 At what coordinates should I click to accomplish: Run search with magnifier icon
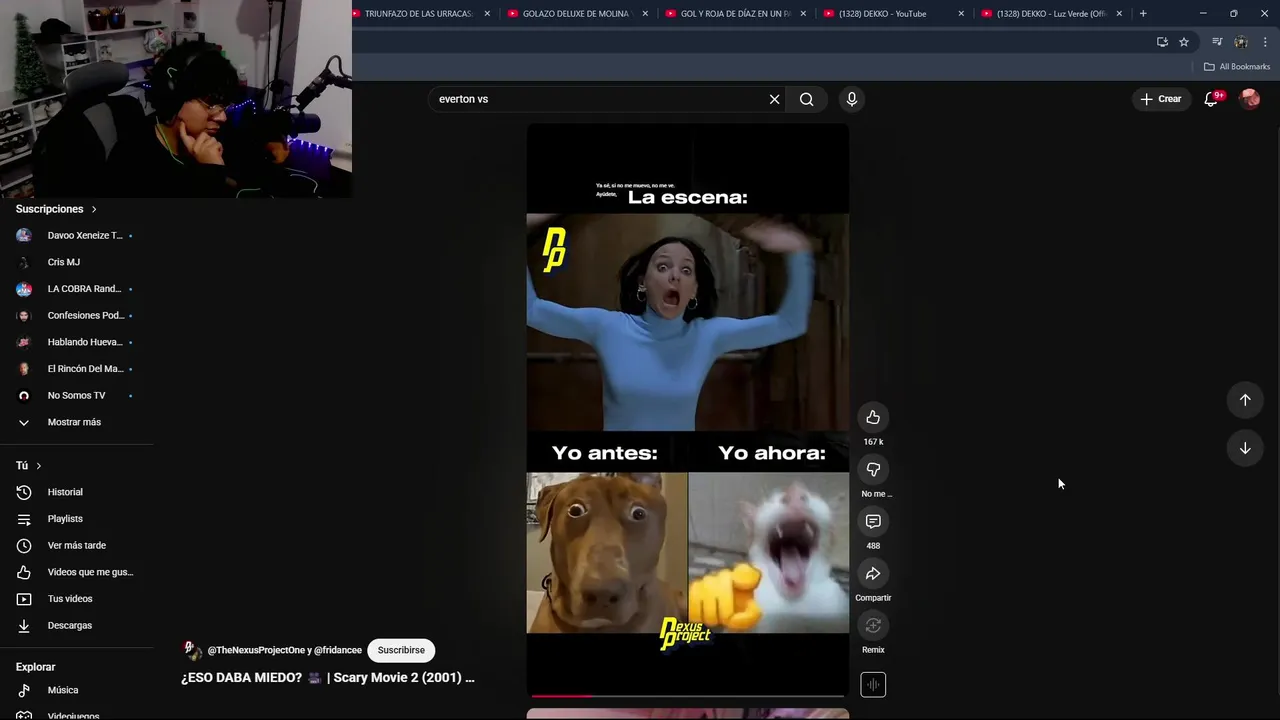(806, 99)
